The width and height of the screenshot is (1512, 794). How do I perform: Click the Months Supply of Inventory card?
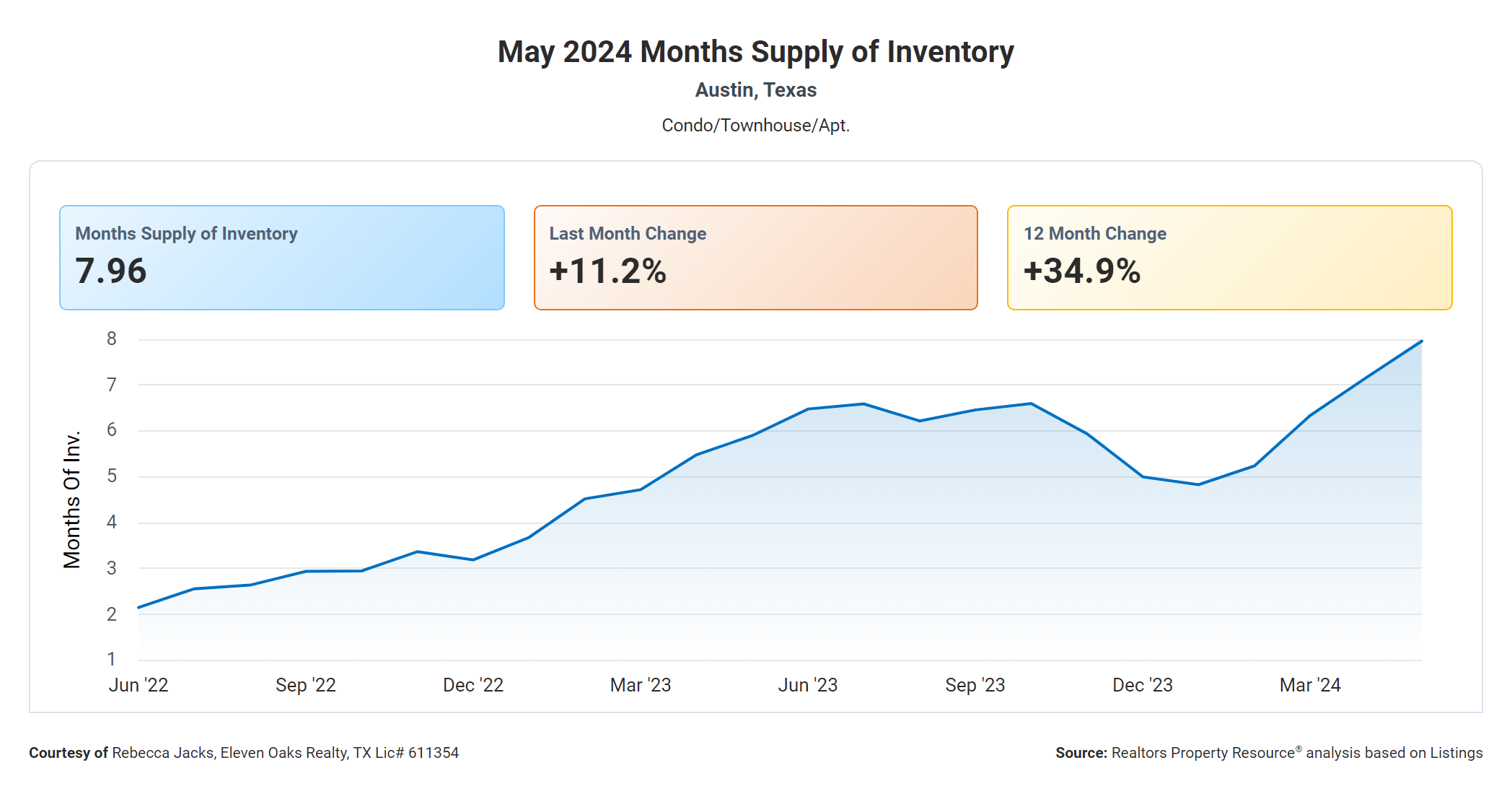coord(281,258)
